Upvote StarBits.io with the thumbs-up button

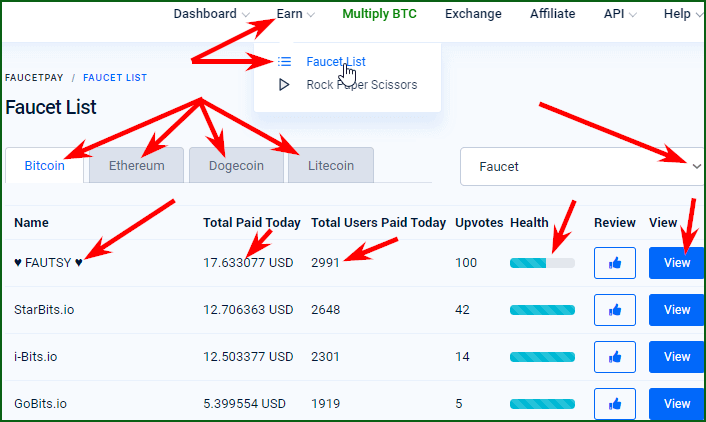point(615,310)
